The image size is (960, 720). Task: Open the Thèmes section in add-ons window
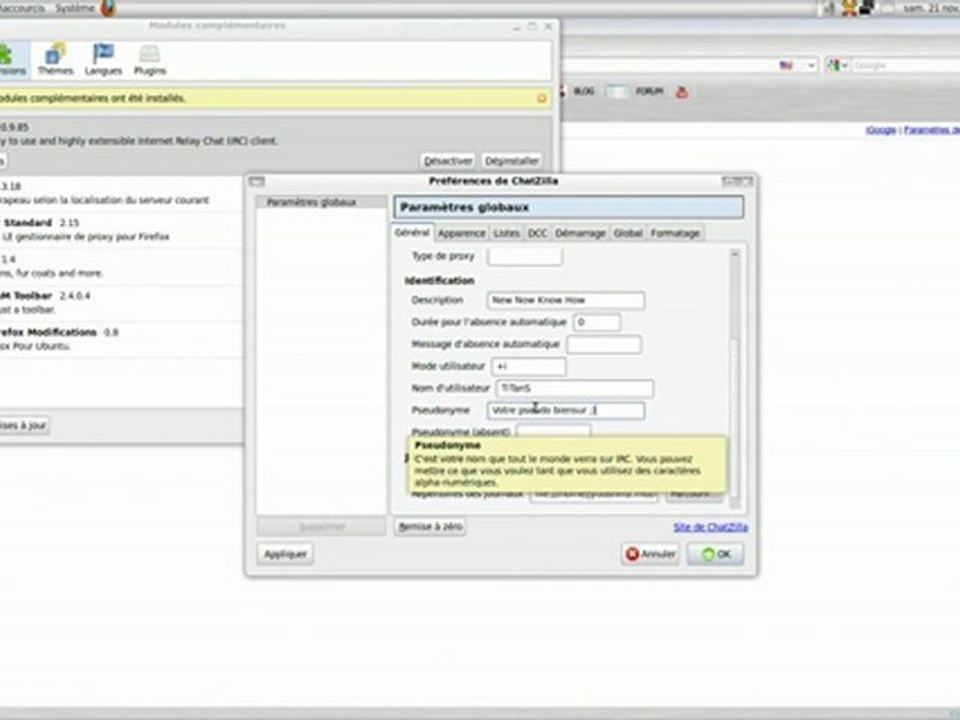55,59
